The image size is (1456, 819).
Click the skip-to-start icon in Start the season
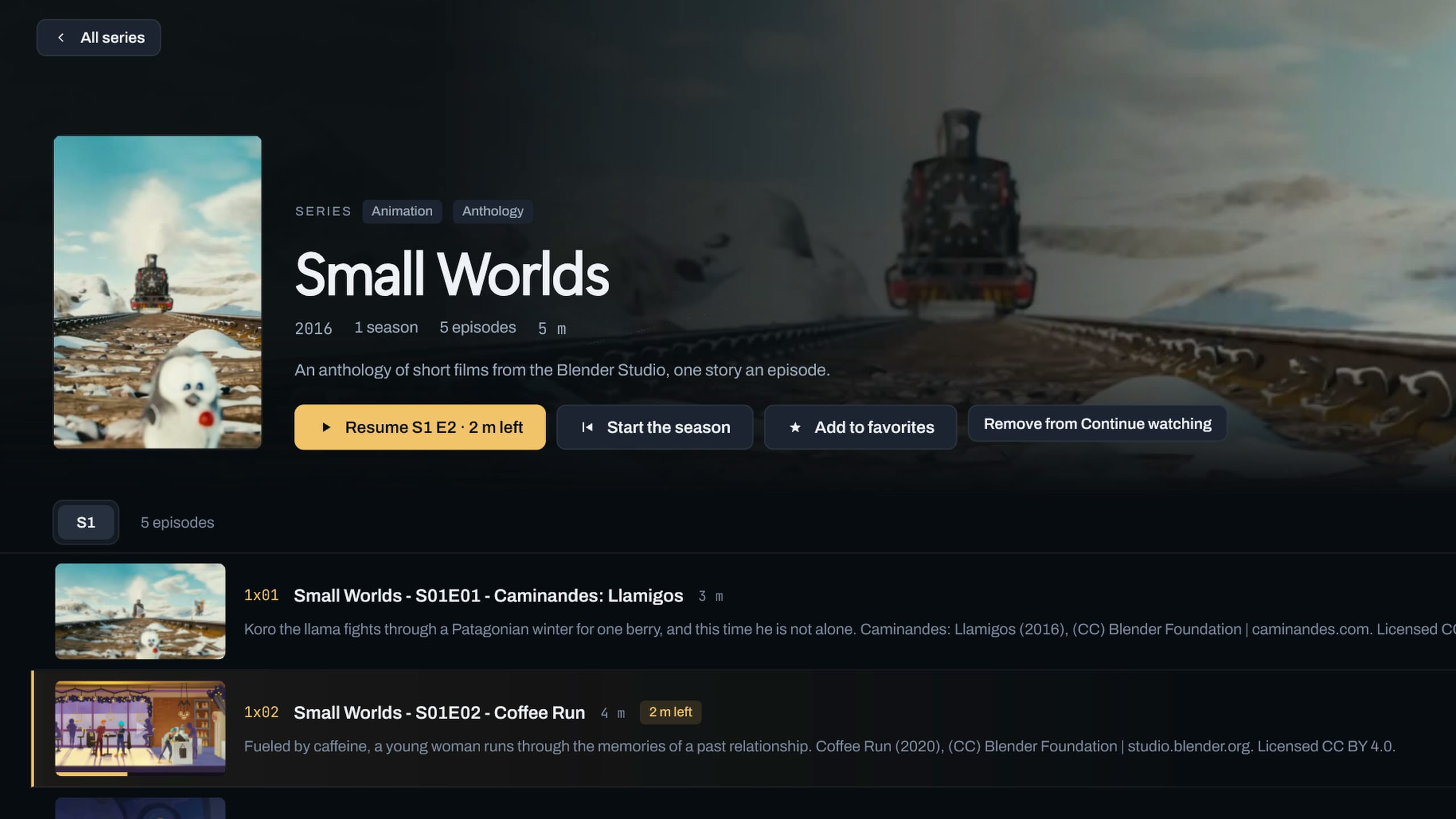588,427
